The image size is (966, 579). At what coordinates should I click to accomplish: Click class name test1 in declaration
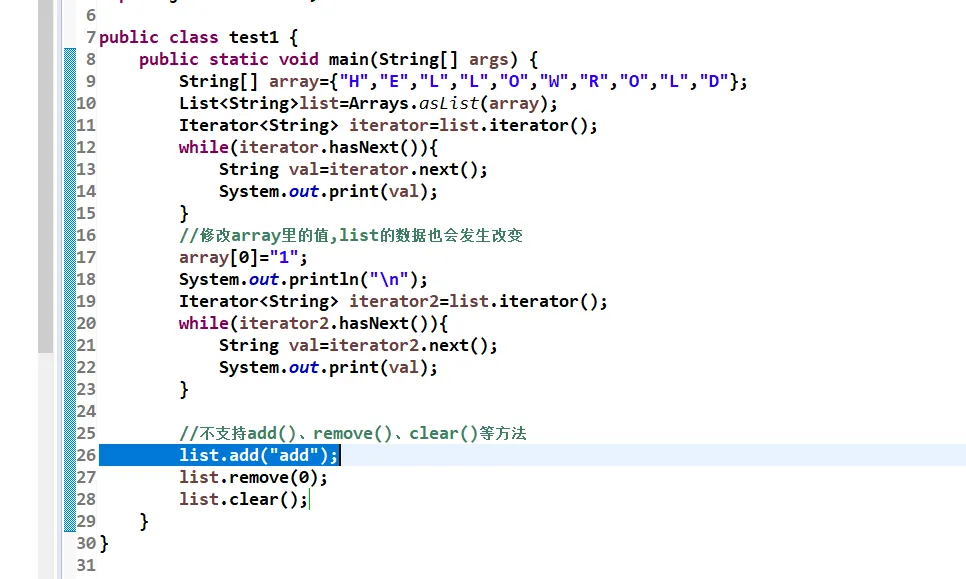(x=254, y=38)
